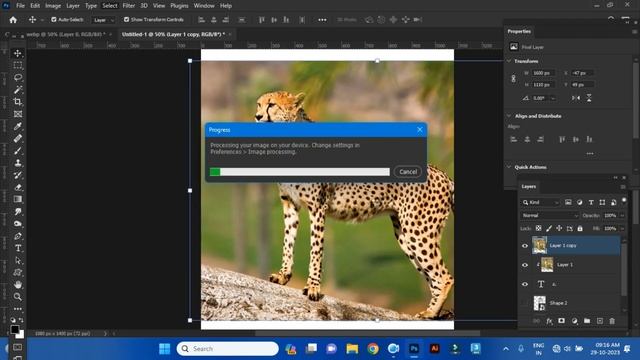Toggle layer filtering on/off switch

click(x=624, y=200)
